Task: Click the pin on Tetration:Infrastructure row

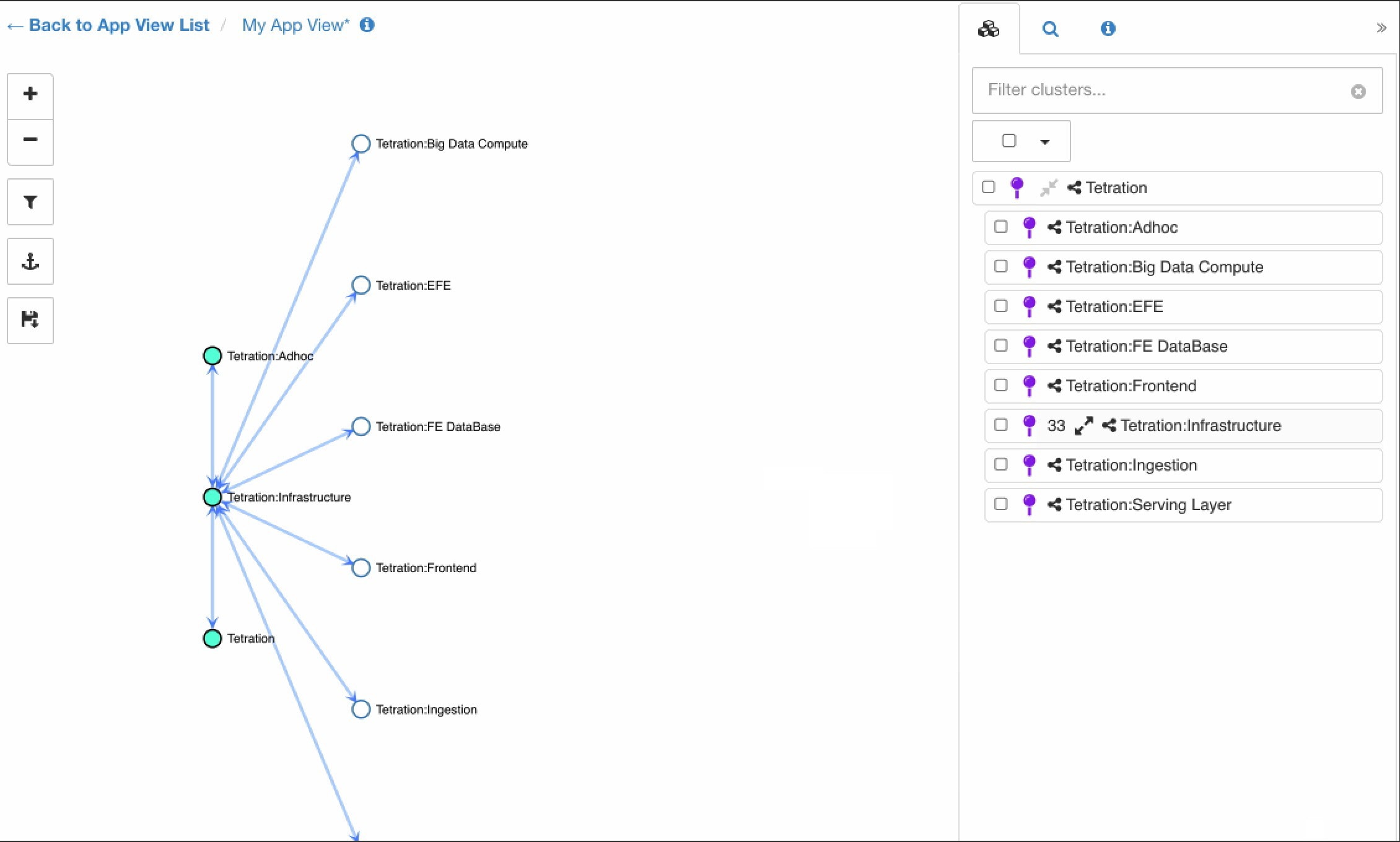Action: [x=1029, y=425]
